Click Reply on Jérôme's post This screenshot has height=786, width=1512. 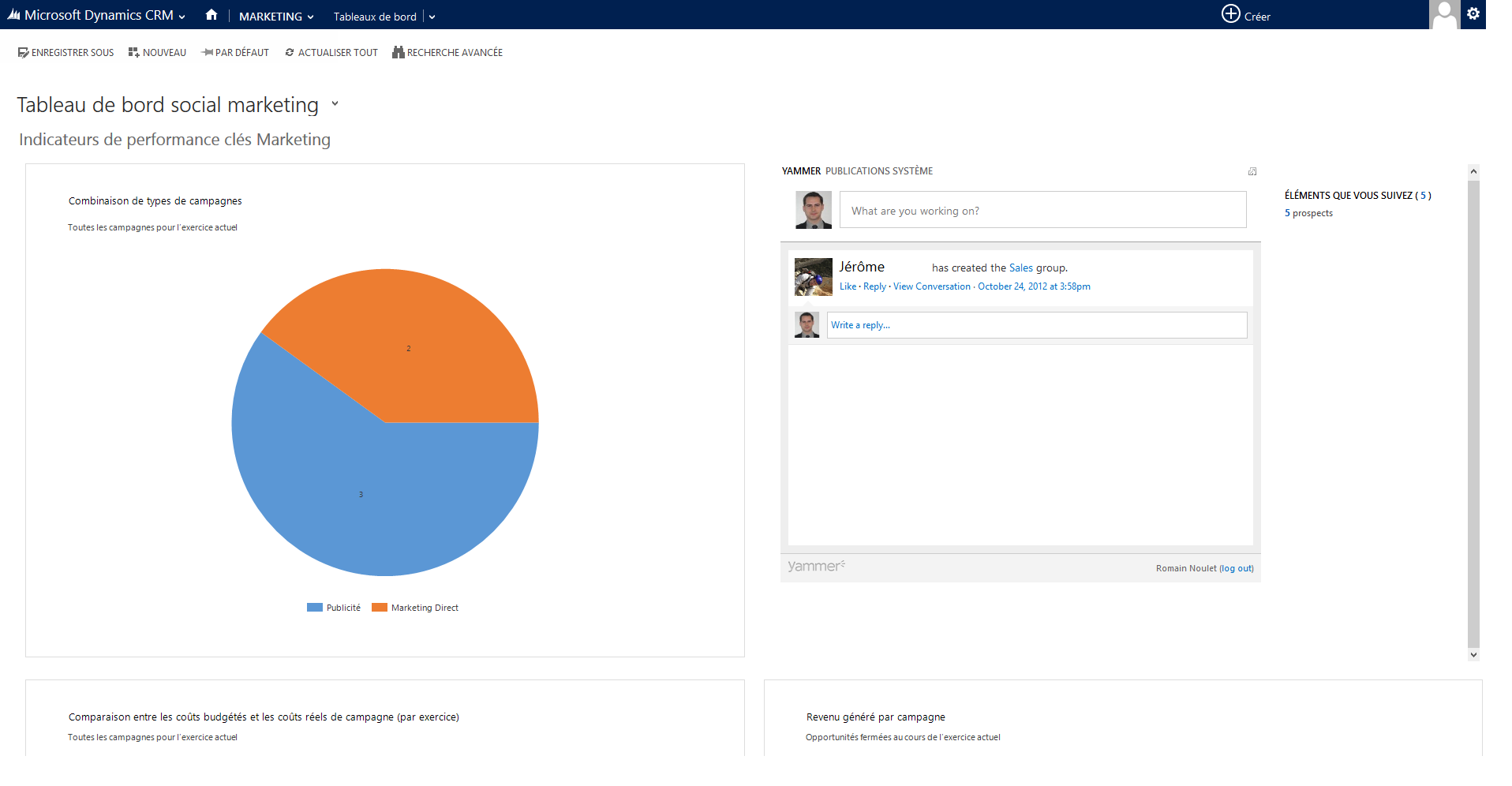coord(874,286)
